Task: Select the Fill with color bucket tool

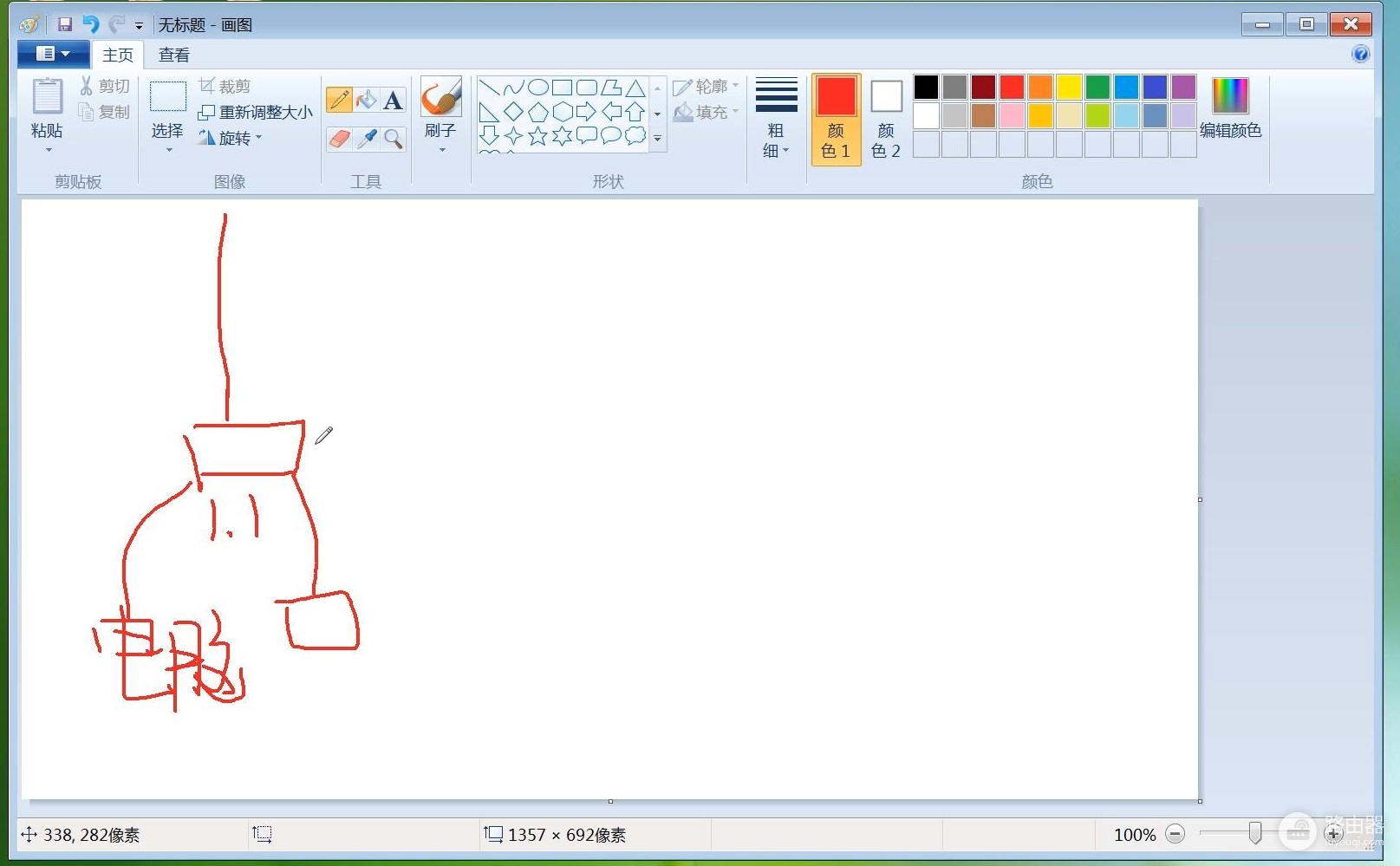Action: click(x=367, y=100)
